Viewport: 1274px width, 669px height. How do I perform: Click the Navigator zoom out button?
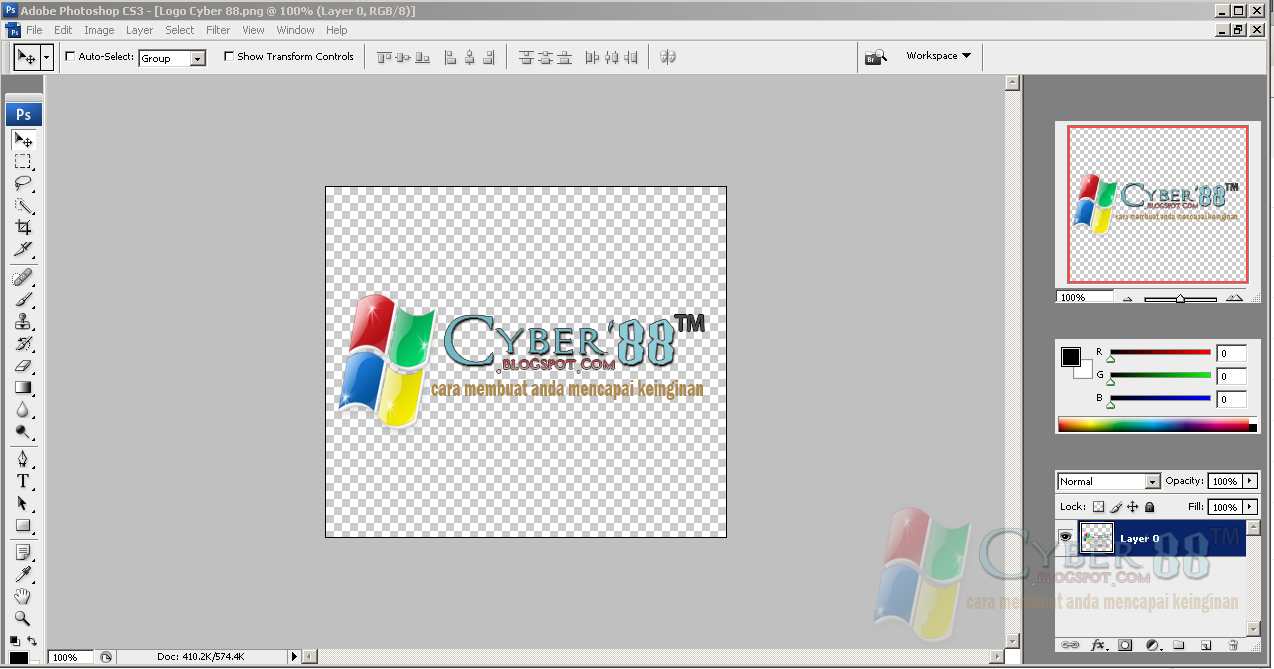tap(1128, 298)
